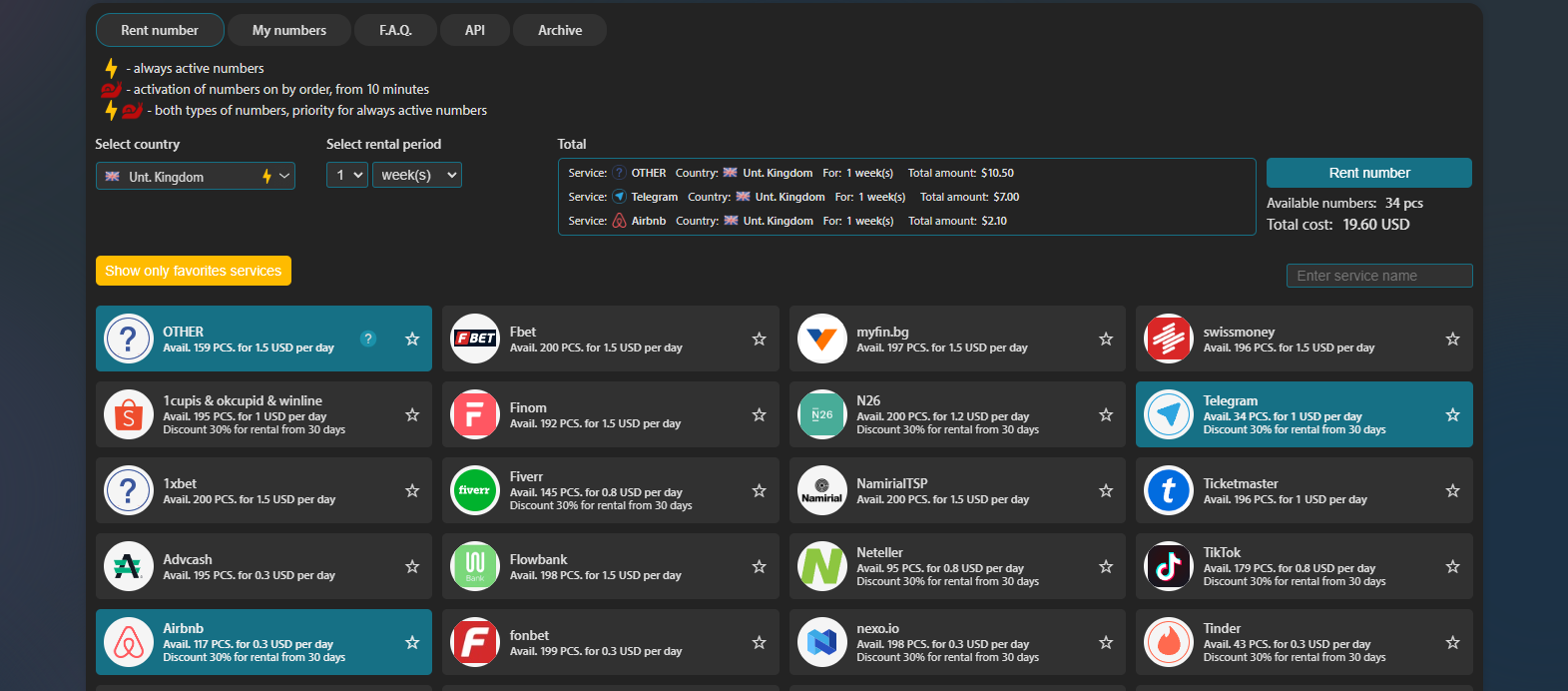Click the Tinder flame logo
The width and height of the screenshot is (1568, 691).
click(x=1169, y=642)
